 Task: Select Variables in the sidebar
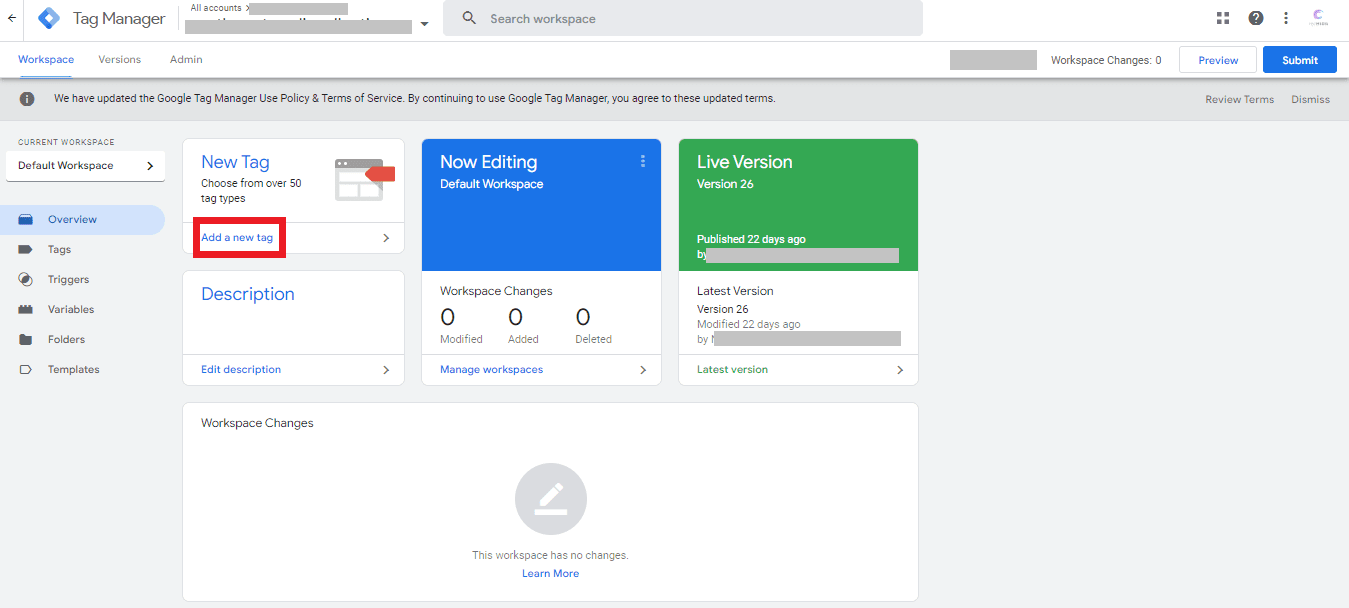click(82, 309)
